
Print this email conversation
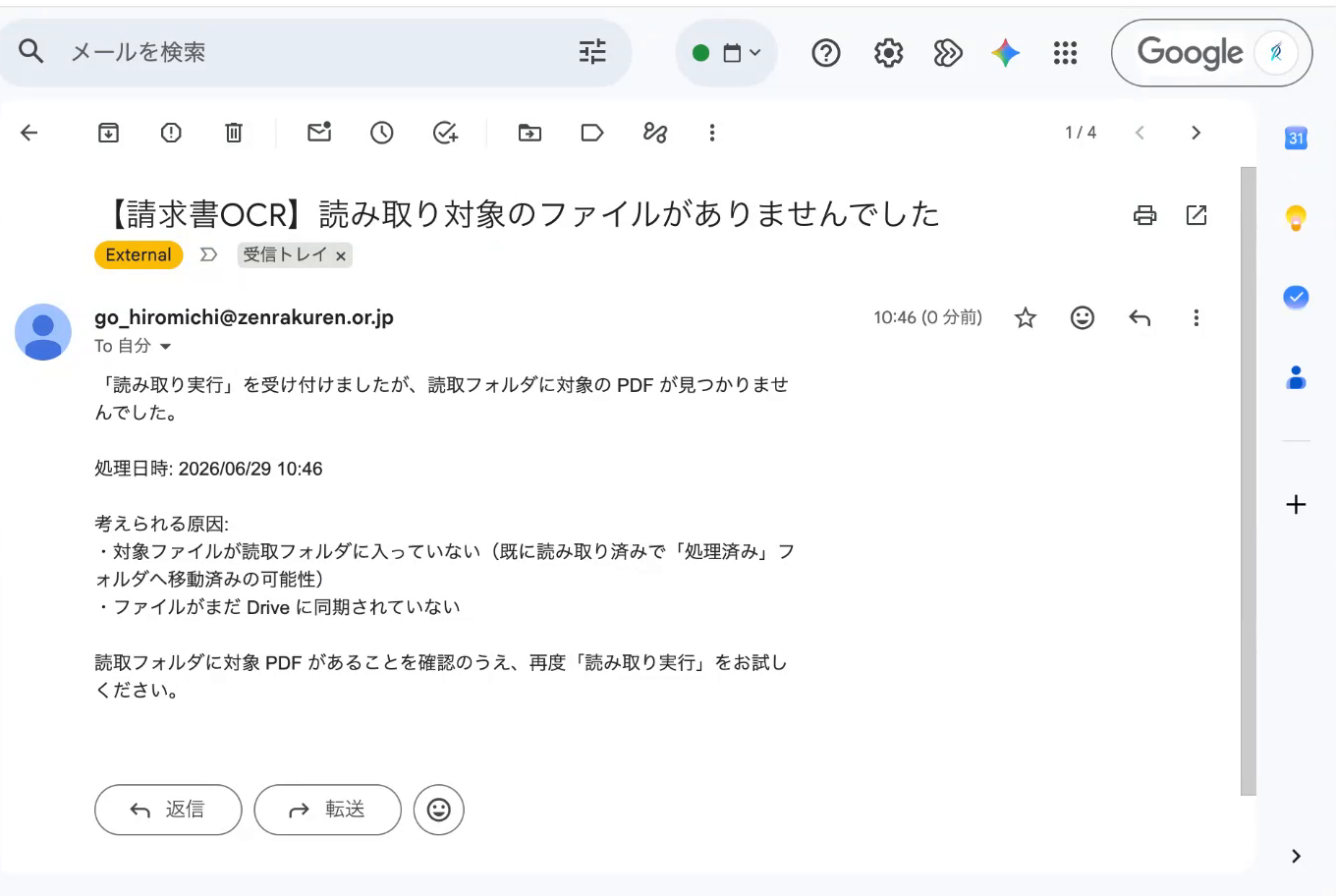1144,215
